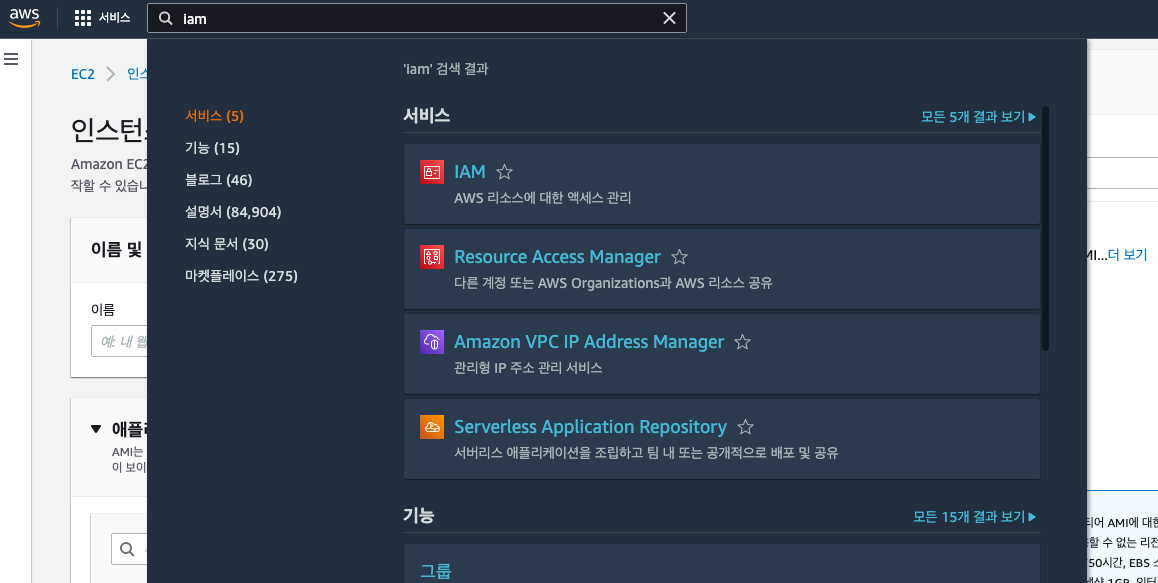Clear the 'iam' search with X icon
Screen dimensions: 1158x583
(669, 18)
